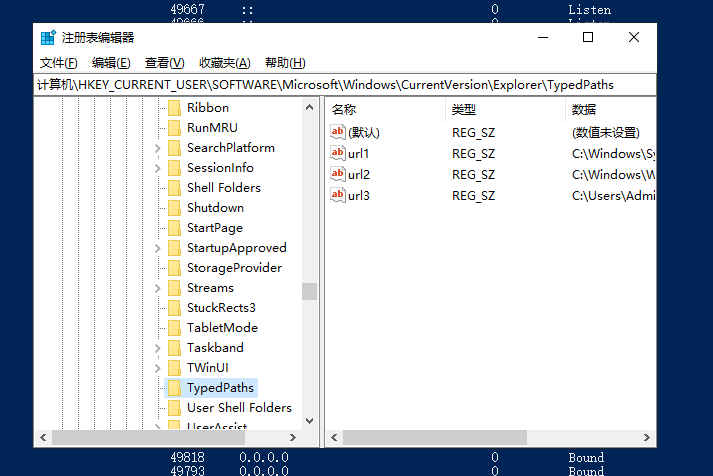713x476 pixels.
Task: Close the Registry Editor window
Action: pos(634,37)
